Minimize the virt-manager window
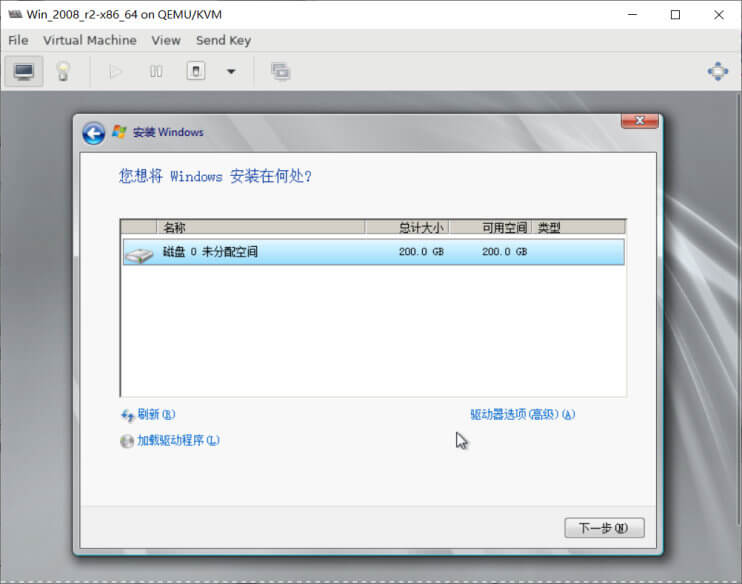The image size is (742, 584). point(632,15)
